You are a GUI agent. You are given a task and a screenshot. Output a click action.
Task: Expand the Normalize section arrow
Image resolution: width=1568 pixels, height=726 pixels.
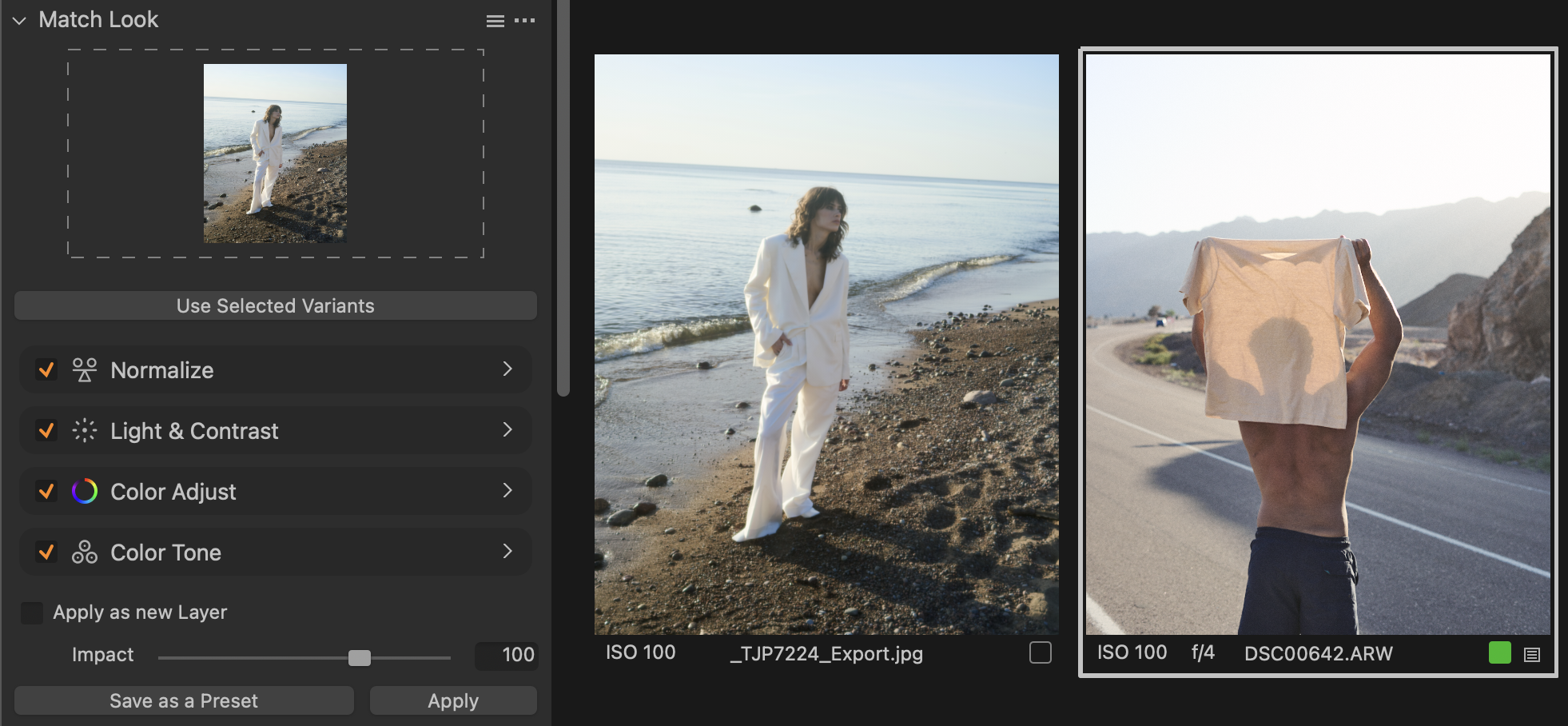click(x=507, y=369)
